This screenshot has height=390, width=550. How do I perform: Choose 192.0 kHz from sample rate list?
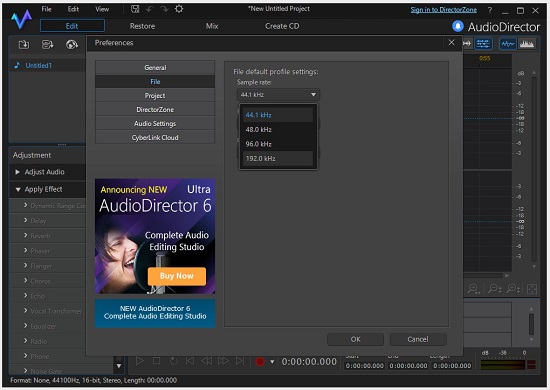tap(277, 158)
